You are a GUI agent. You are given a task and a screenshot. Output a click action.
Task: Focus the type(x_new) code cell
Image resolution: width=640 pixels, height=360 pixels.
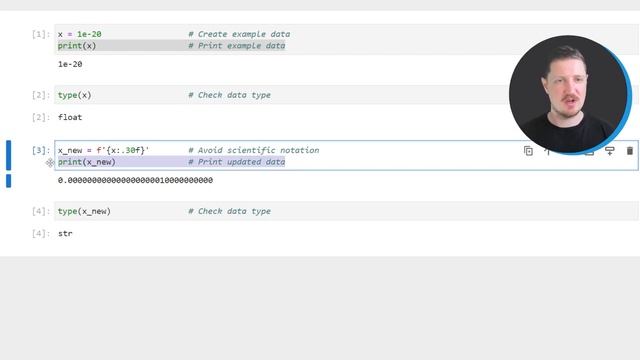tap(346, 211)
